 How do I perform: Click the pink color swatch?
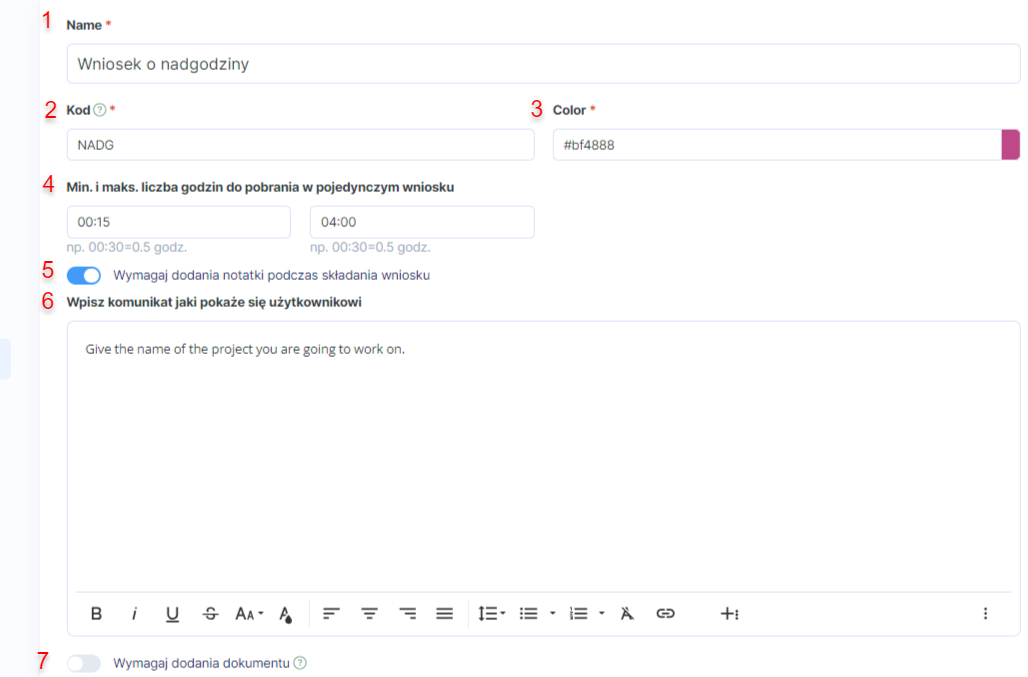point(1010,145)
